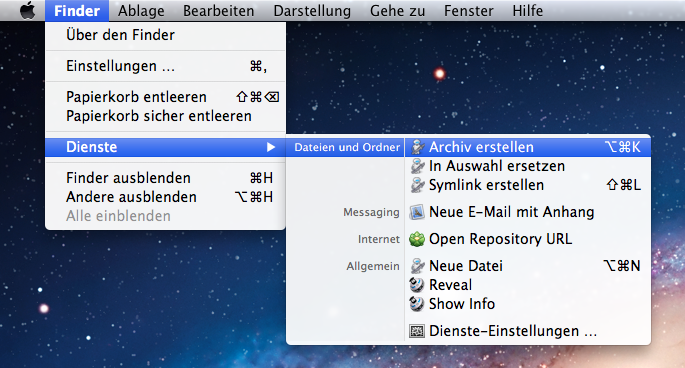Open Dienste-Einstellungen …
Viewport: 685px width, 368px height.
coord(528,331)
